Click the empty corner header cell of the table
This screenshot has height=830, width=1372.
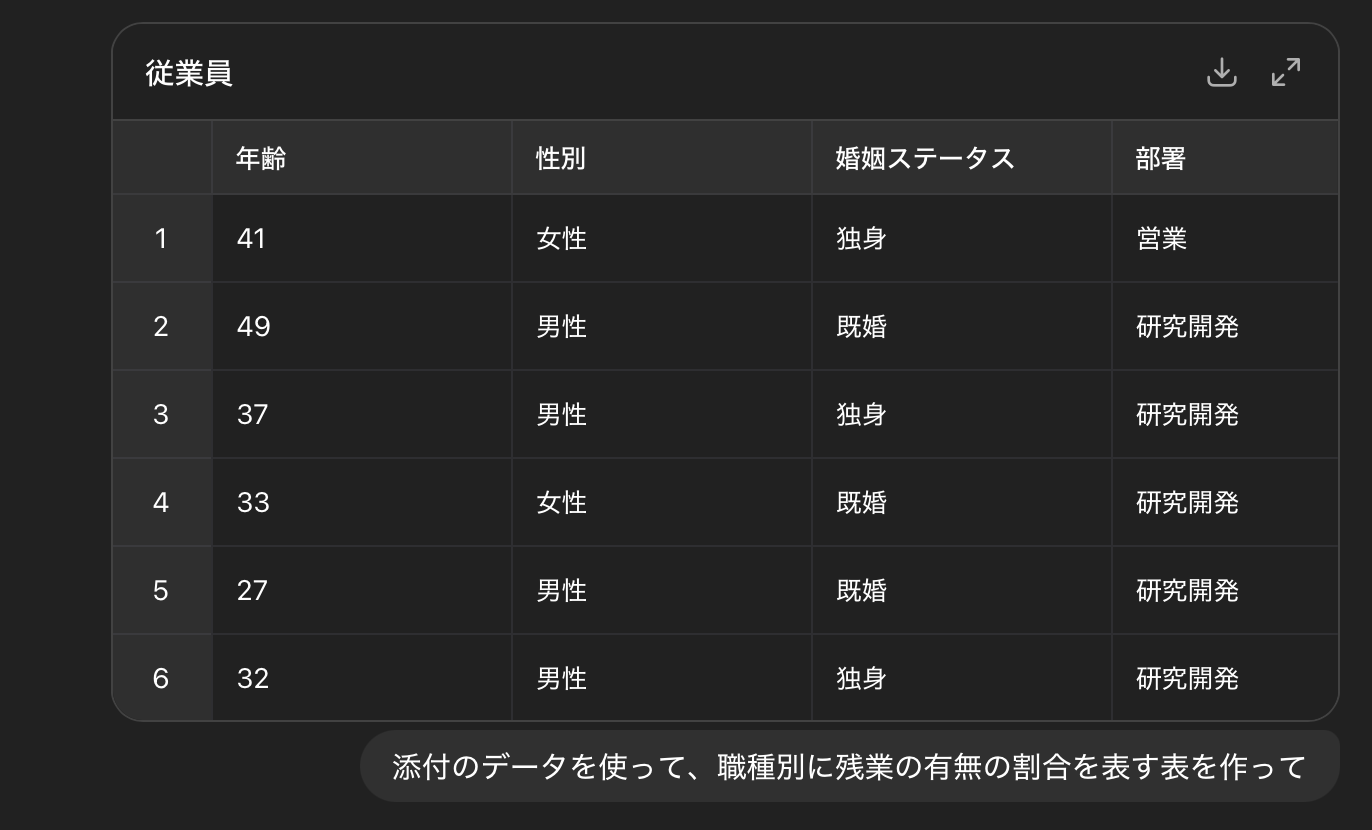(161, 157)
